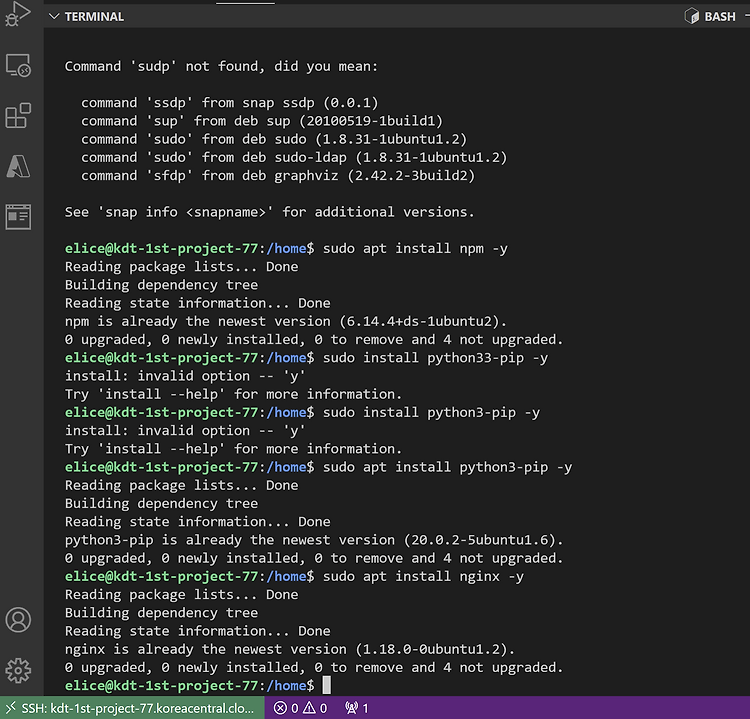Click 'npm is already the newest version' line
This screenshot has width=750, height=719.
(286, 321)
